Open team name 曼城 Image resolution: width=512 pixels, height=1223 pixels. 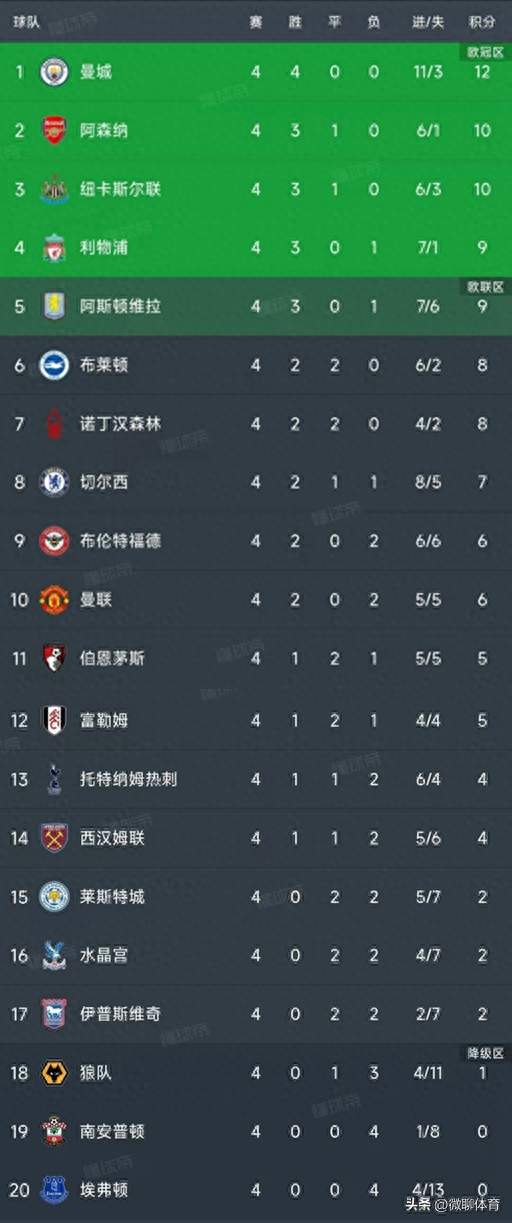coord(97,72)
